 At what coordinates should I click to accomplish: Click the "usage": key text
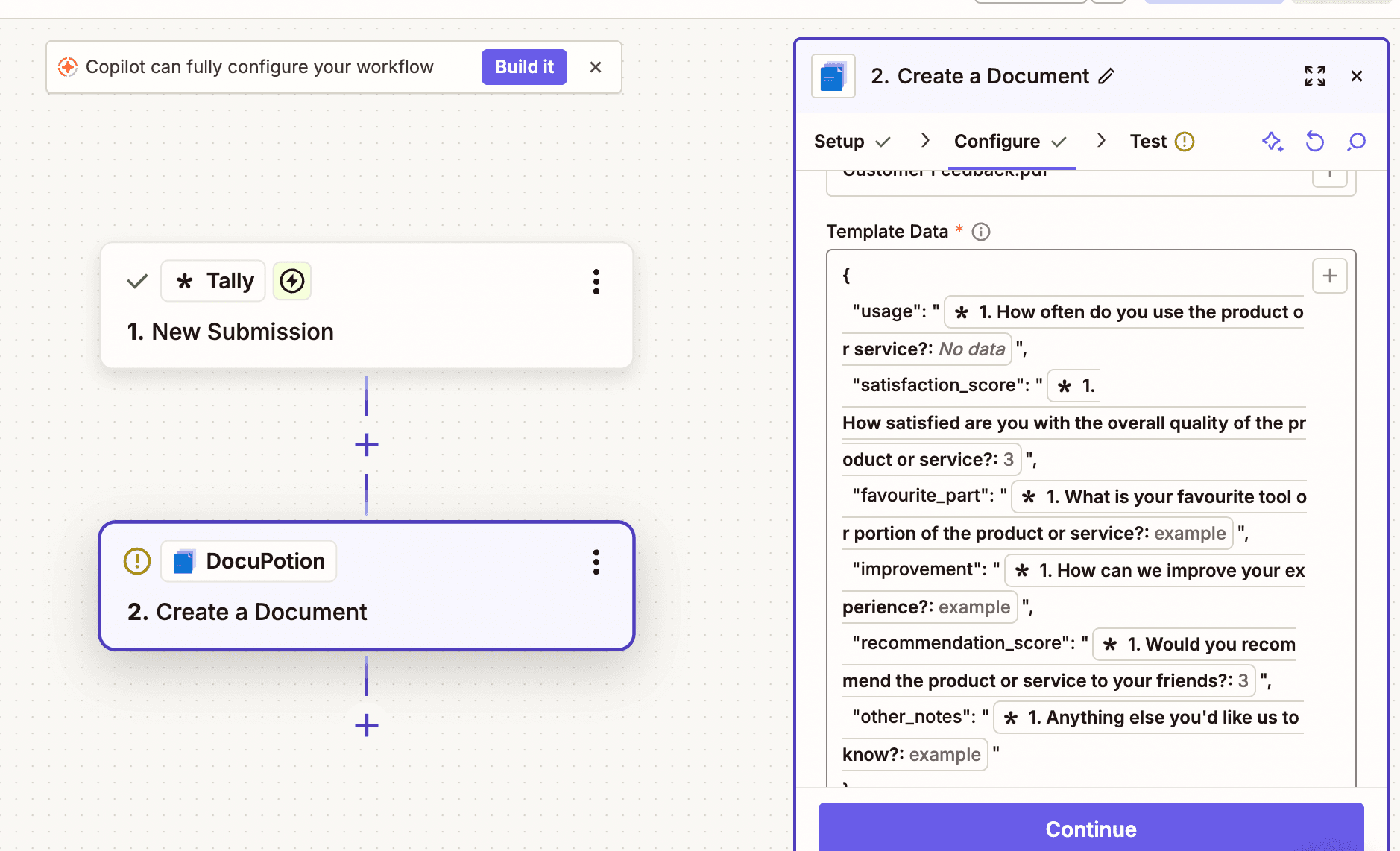pyautogui.click(x=889, y=311)
